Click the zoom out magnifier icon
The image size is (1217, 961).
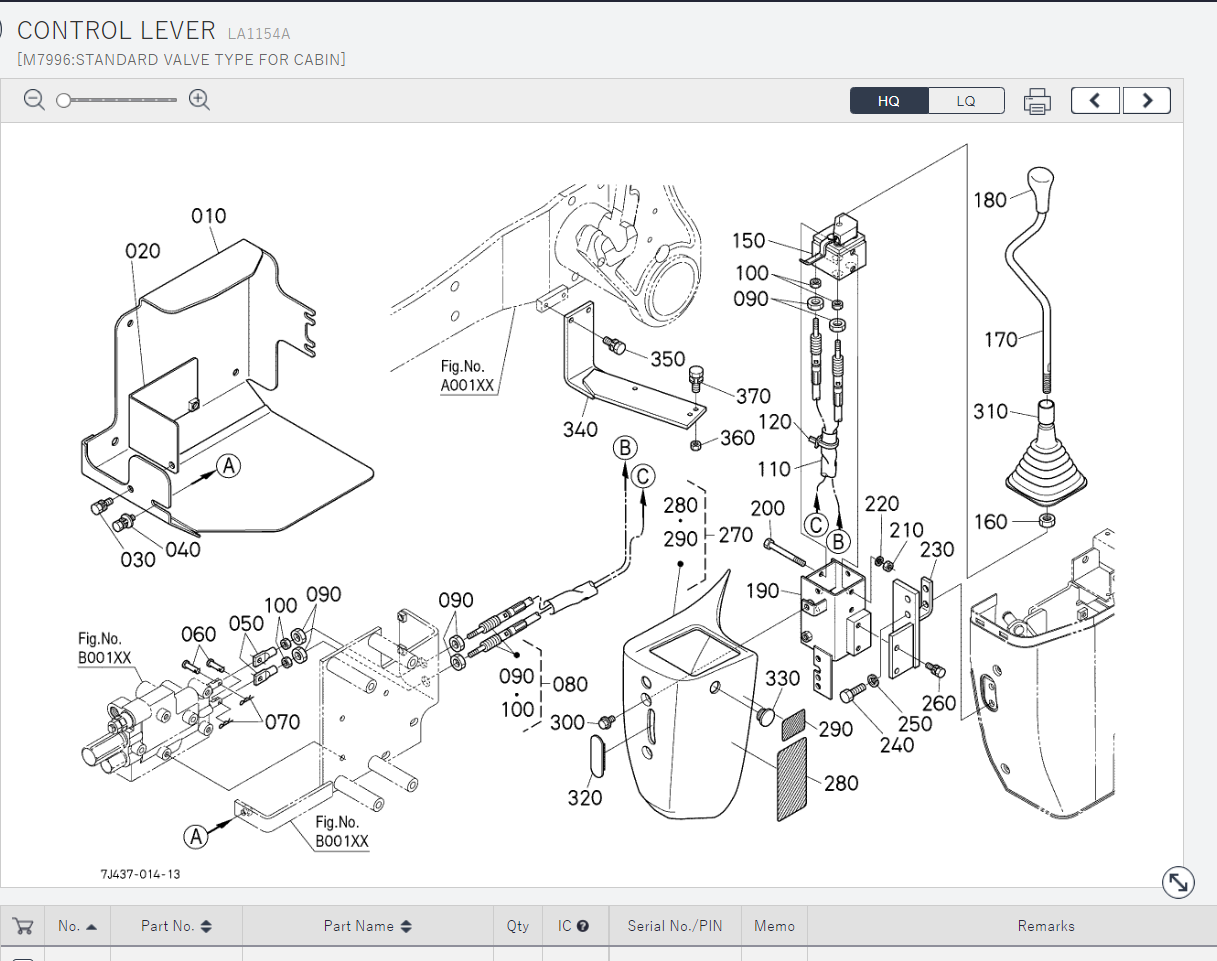[x=35, y=100]
